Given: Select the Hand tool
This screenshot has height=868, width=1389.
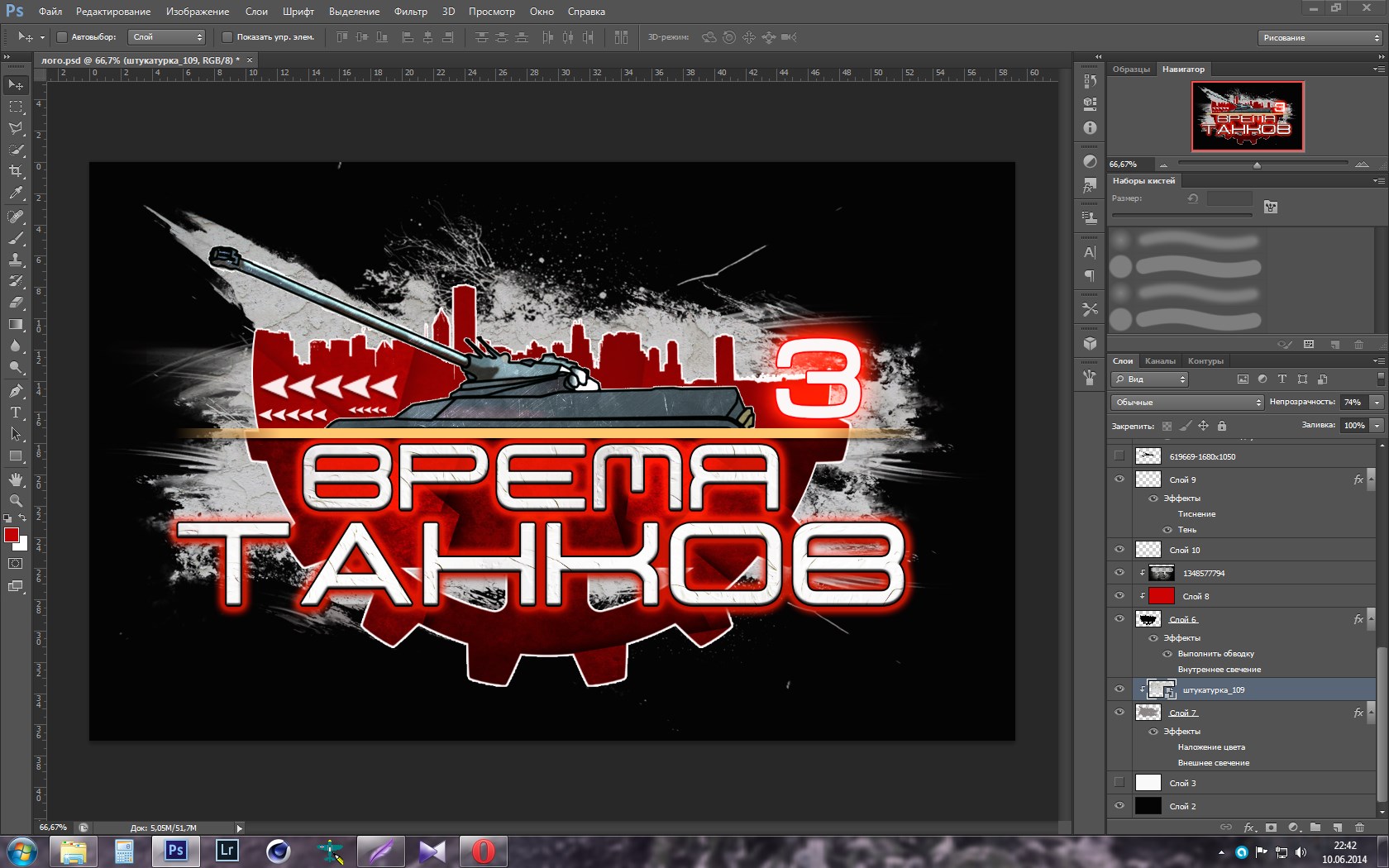Looking at the screenshot, I should (x=16, y=479).
